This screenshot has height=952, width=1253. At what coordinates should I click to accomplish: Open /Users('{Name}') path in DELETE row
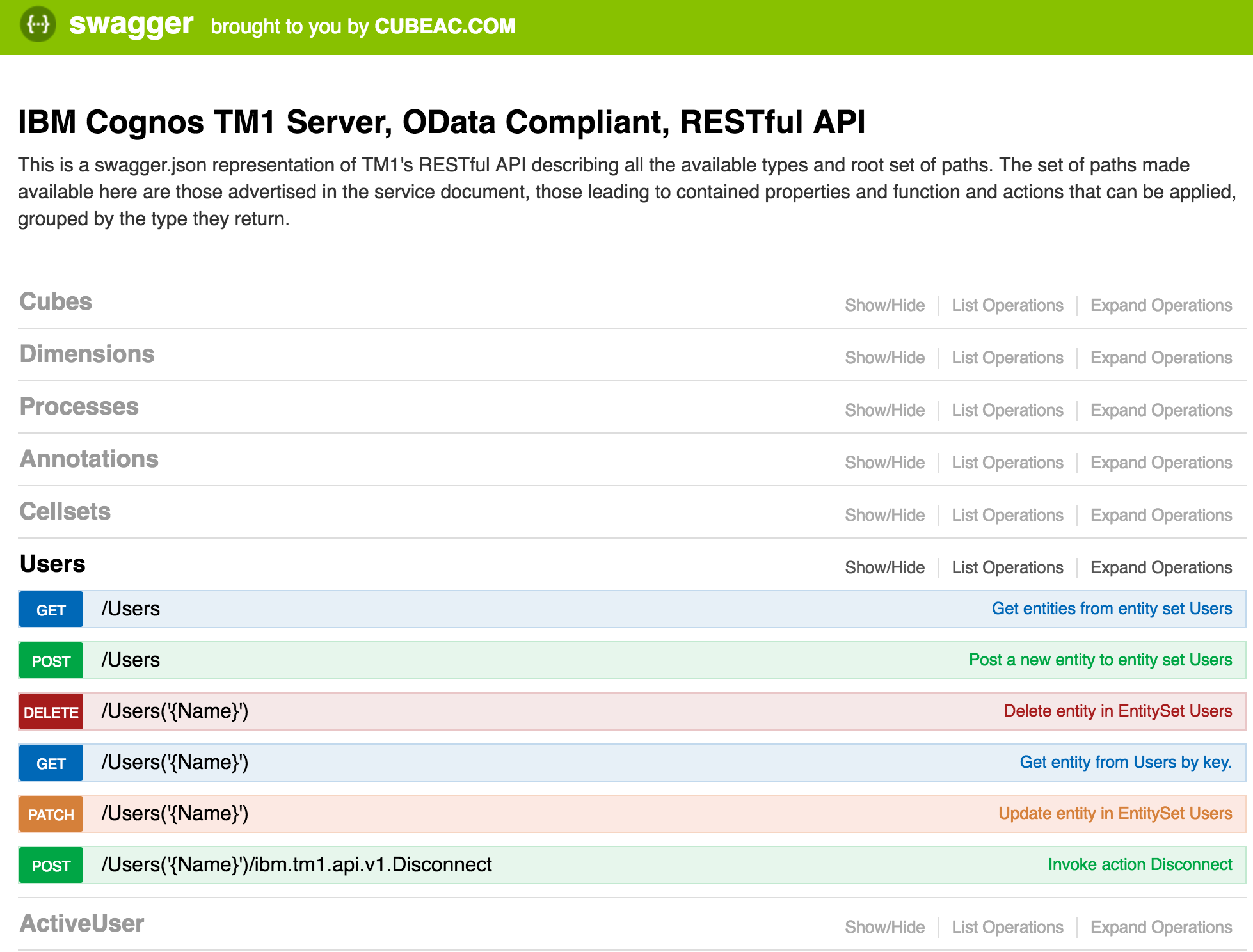tap(175, 711)
